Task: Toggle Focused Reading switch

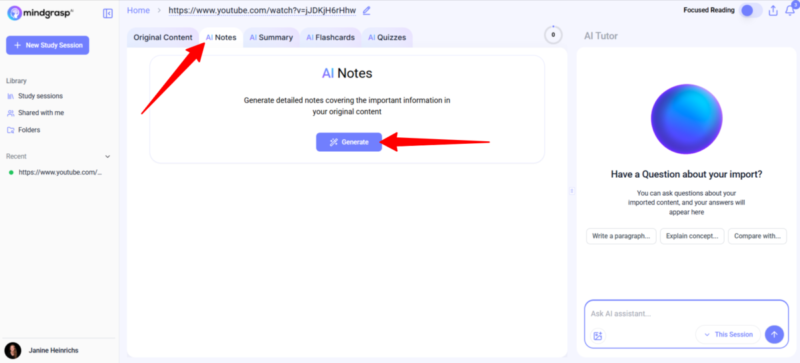Action: (751, 11)
